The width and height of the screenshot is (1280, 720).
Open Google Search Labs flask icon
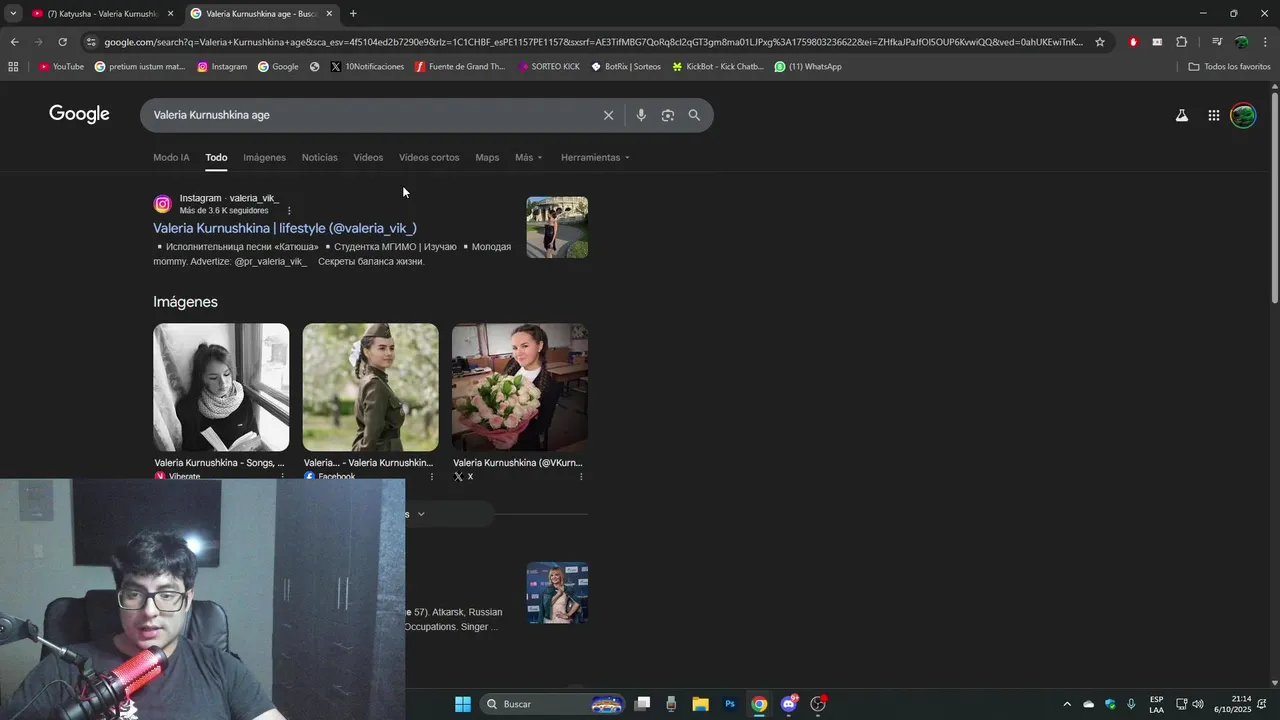1182,115
